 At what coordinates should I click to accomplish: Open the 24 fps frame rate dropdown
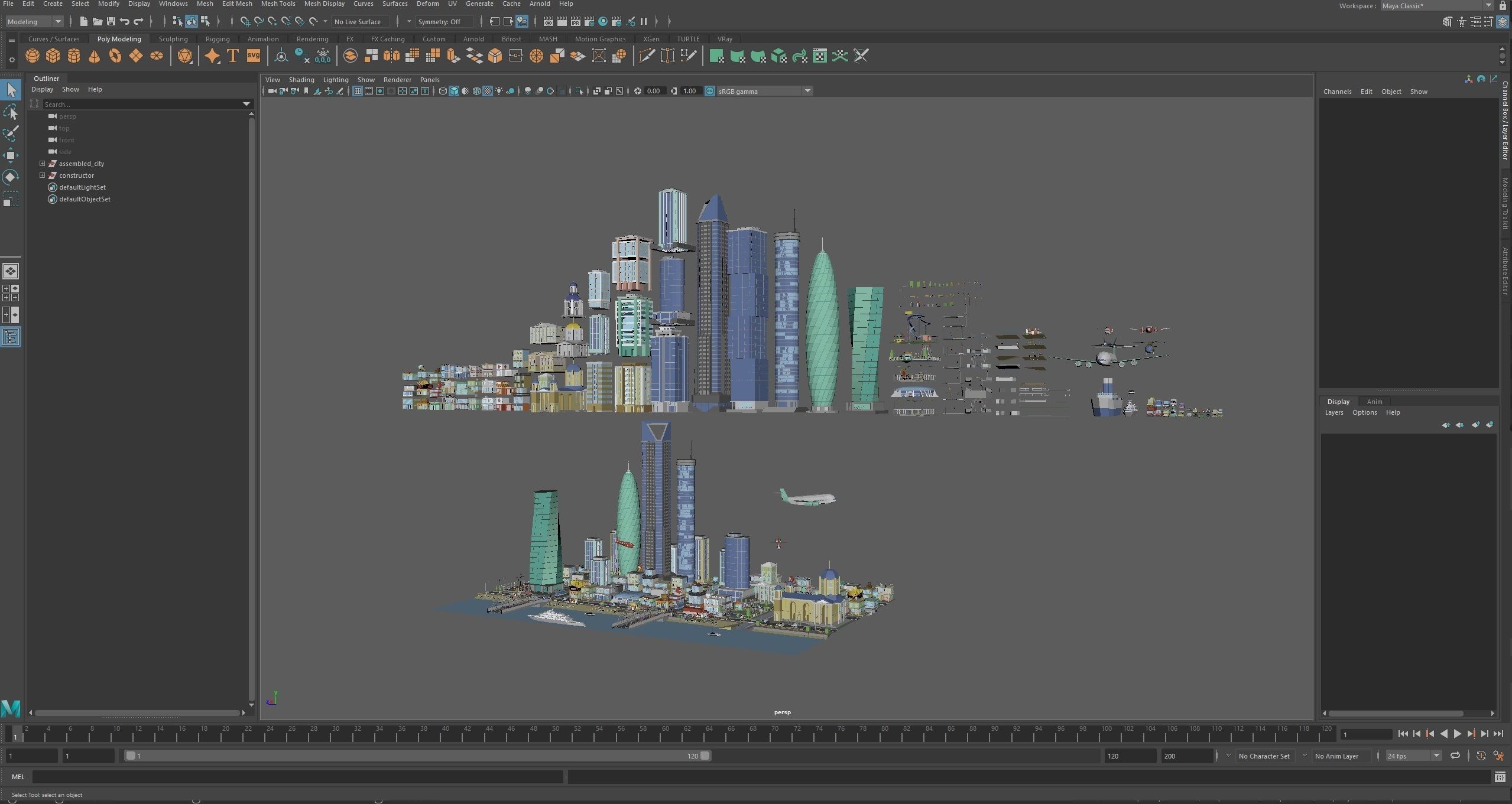1414,756
